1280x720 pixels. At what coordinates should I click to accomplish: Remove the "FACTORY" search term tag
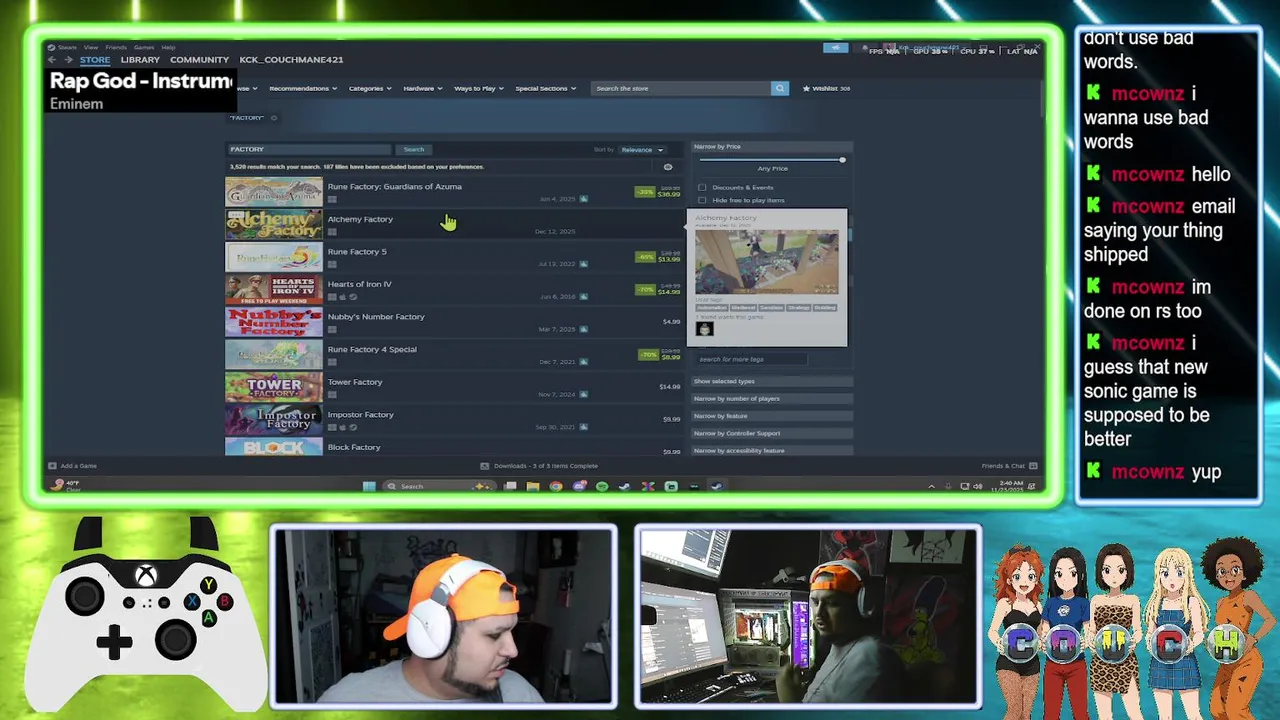tap(274, 118)
